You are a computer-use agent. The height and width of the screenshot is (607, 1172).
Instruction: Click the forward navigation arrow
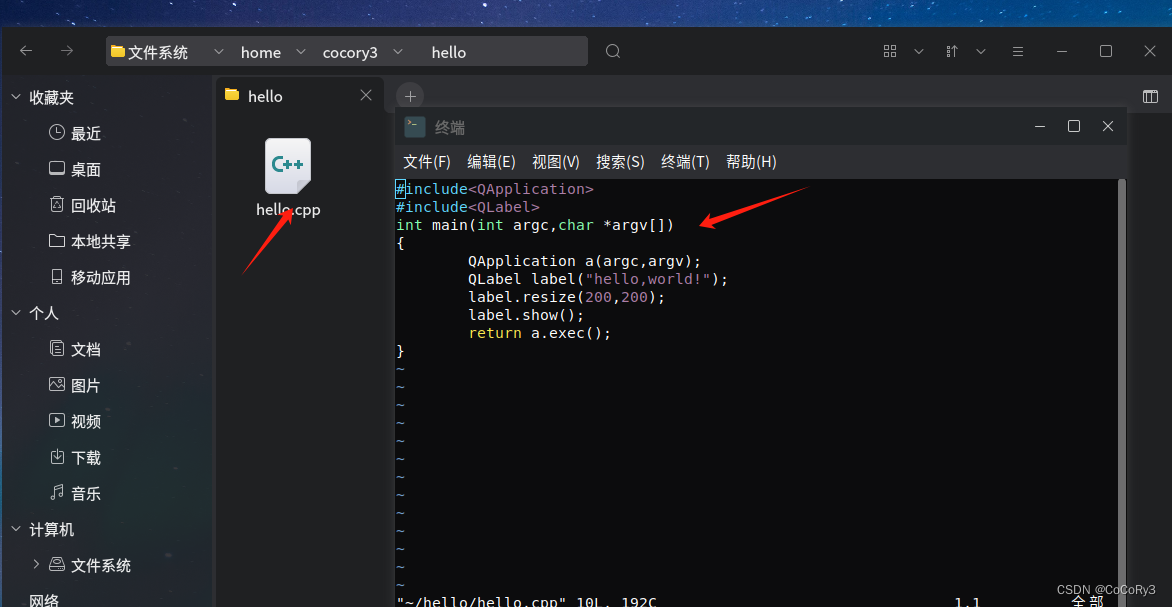[66, 51]
